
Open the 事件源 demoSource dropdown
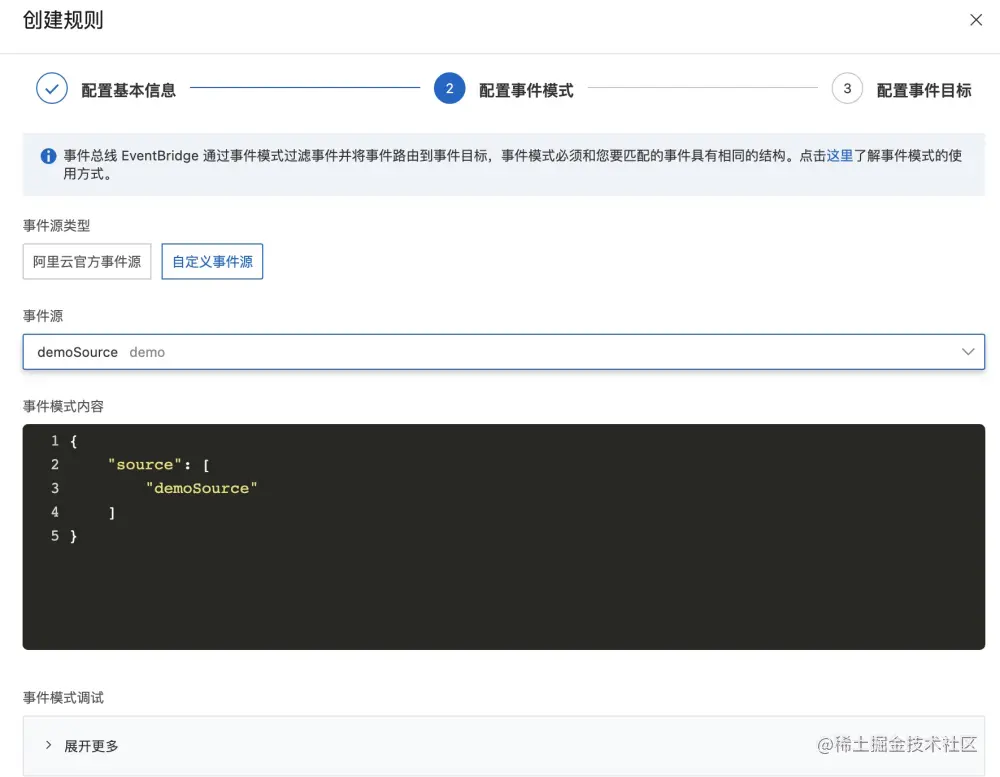(504, 352)
